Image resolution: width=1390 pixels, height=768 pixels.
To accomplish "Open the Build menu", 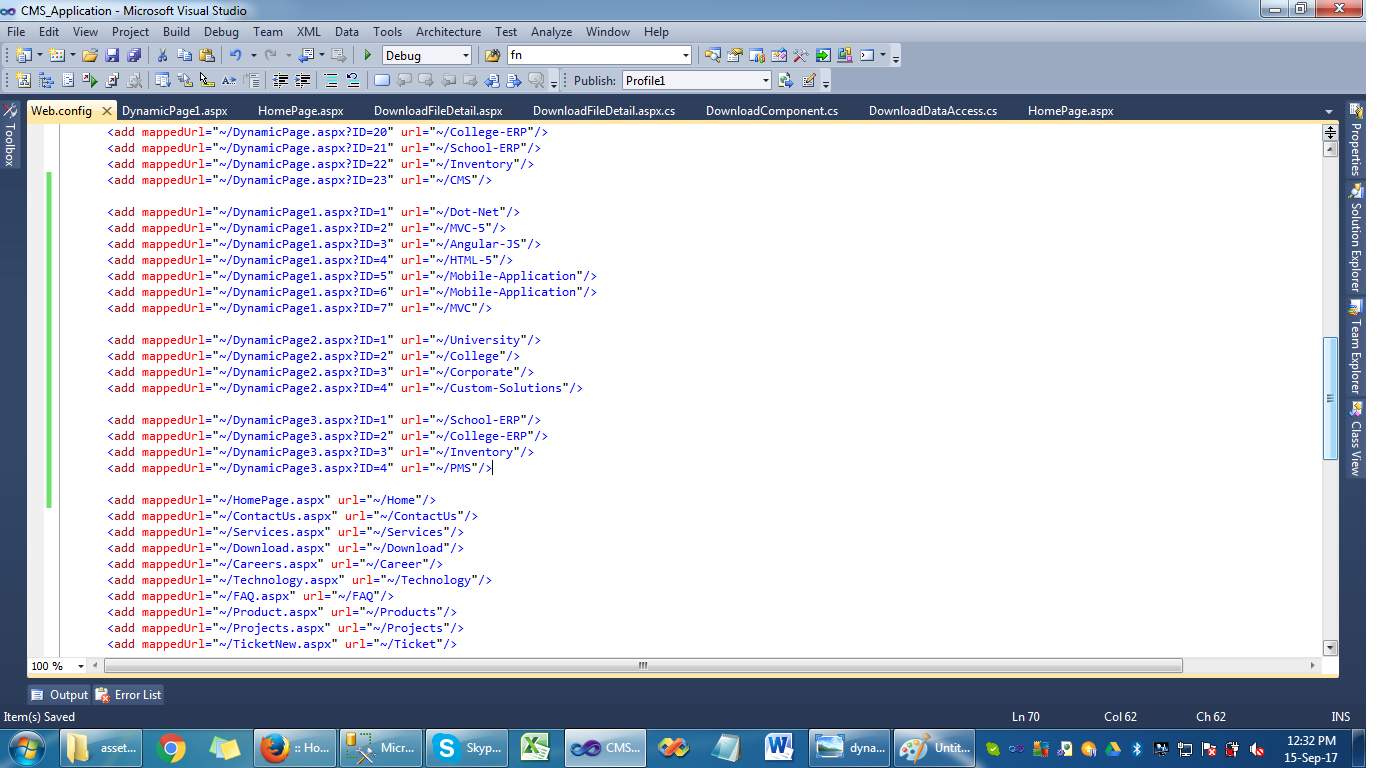I will tap(176, 32).
